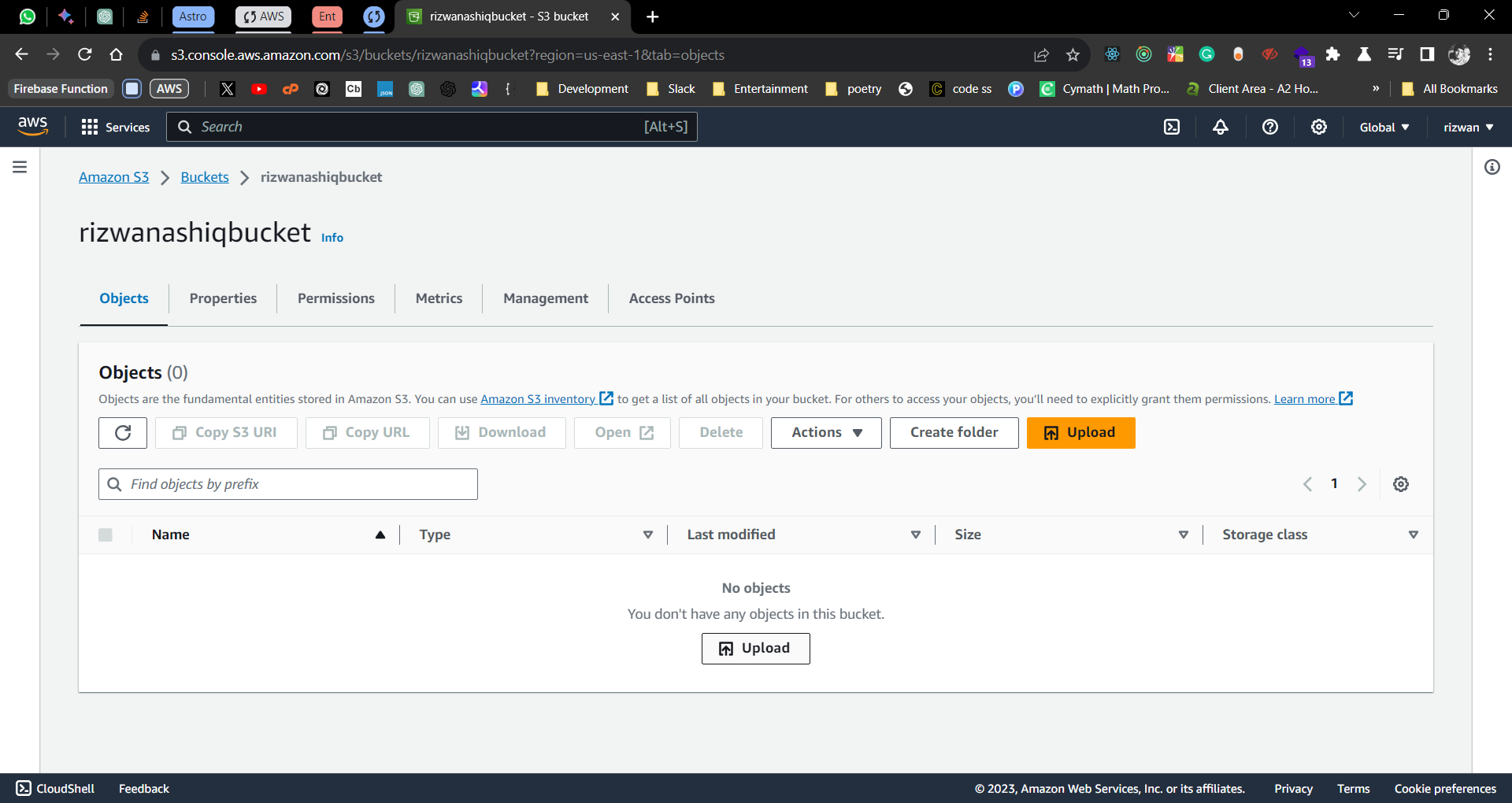
Task: Open the rizwan account dropdown
Action: (1469, 128)
